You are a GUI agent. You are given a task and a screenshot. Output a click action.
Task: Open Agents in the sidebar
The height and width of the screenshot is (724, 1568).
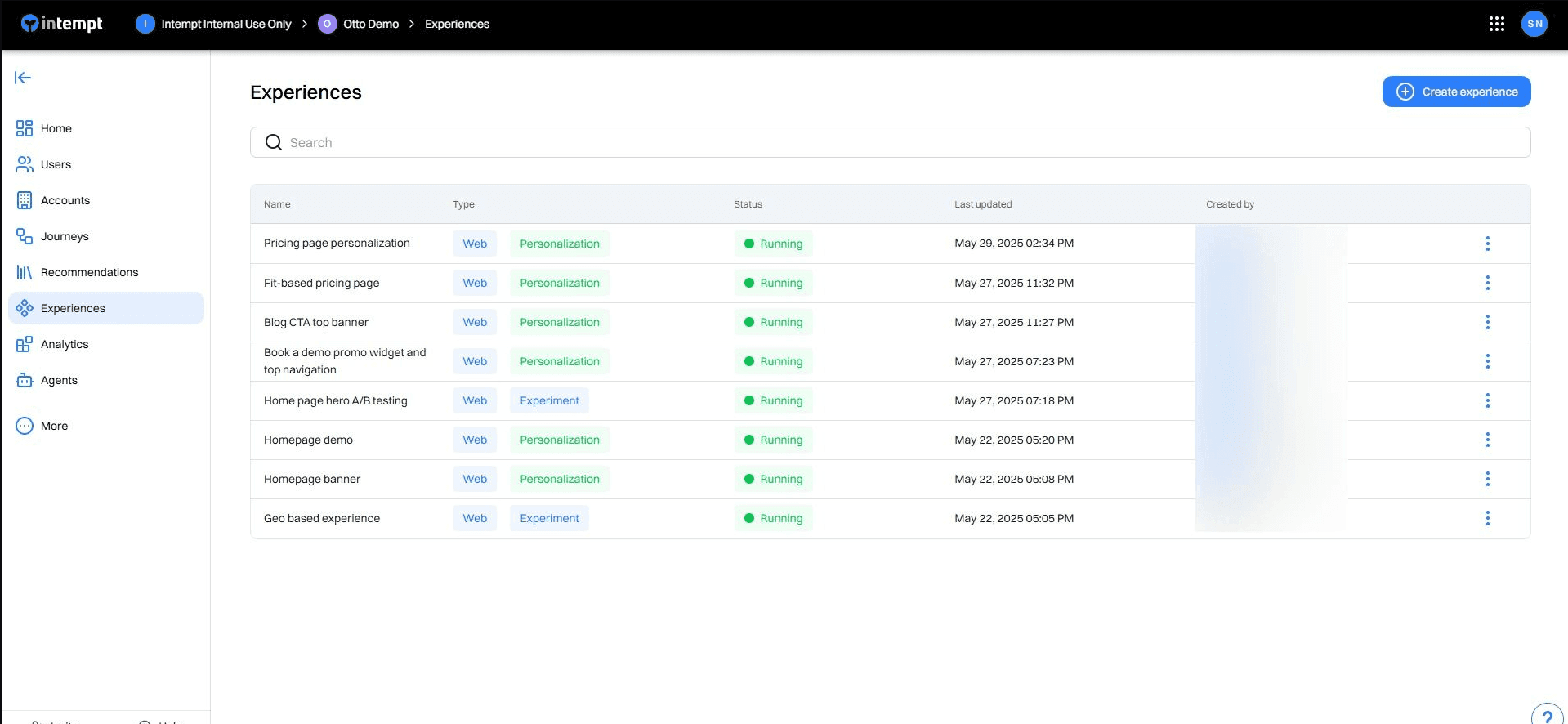[x=59, y=380]
